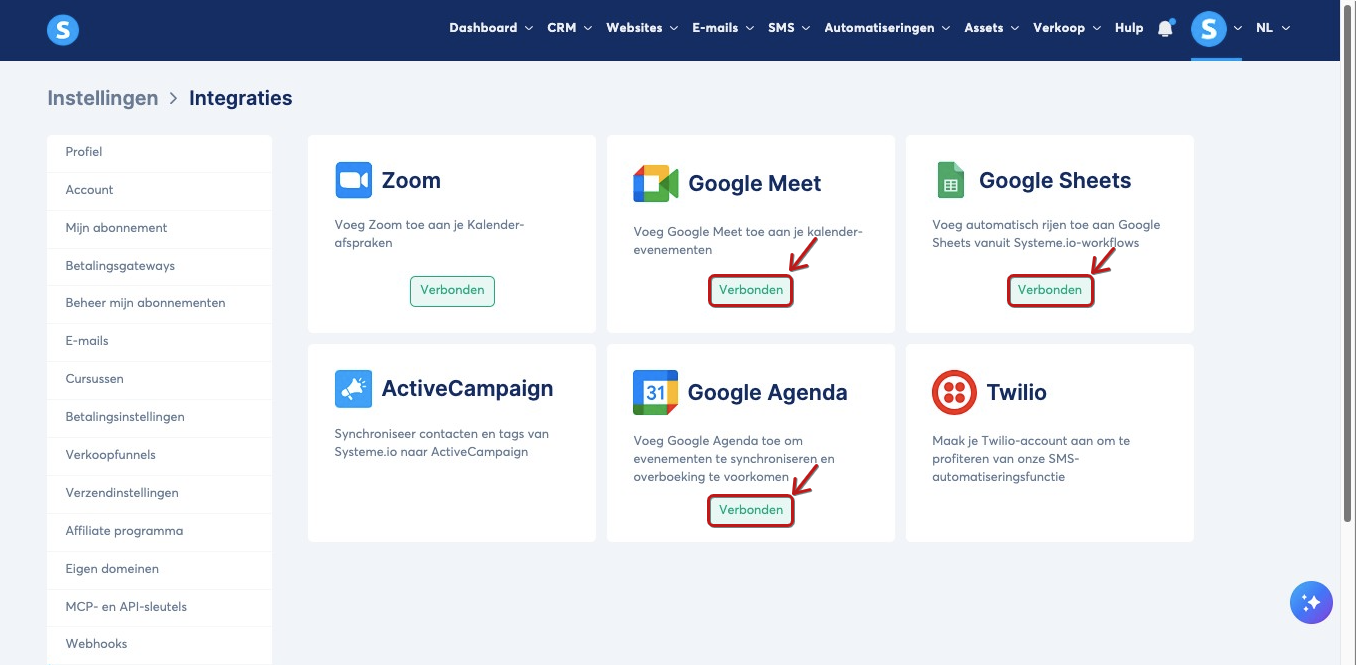Expand the Verkoop dropdown menu

tap(1066, 28)
